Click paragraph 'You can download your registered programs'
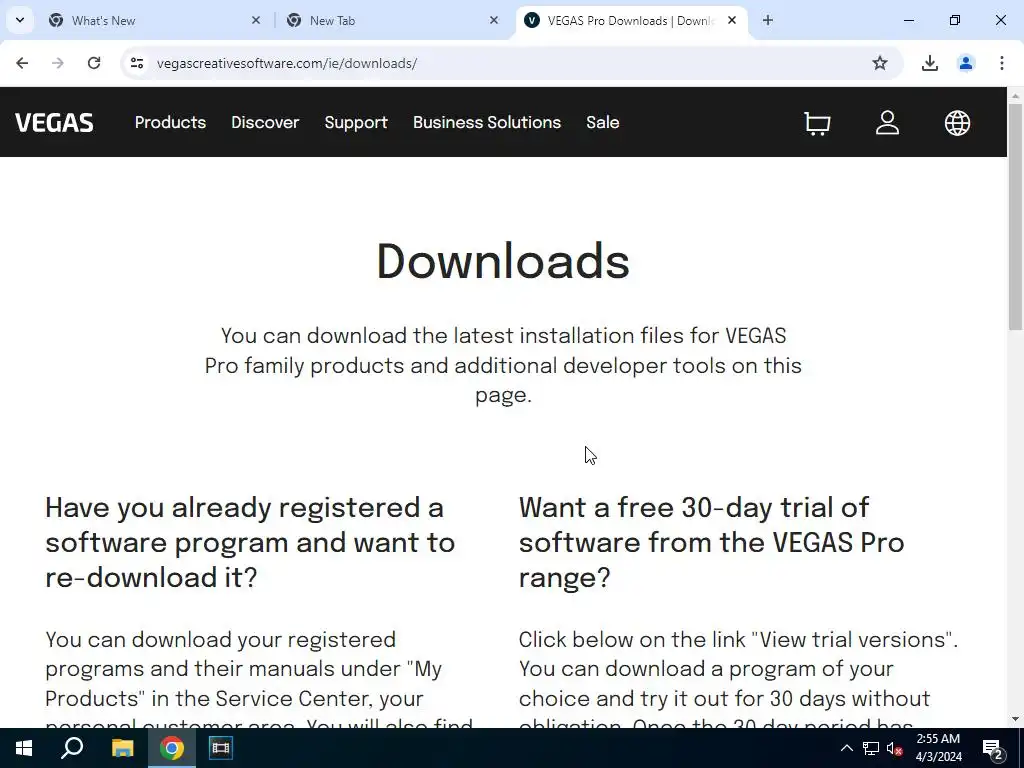This screenshot has width=1024, height=768. tap(259, 678)
